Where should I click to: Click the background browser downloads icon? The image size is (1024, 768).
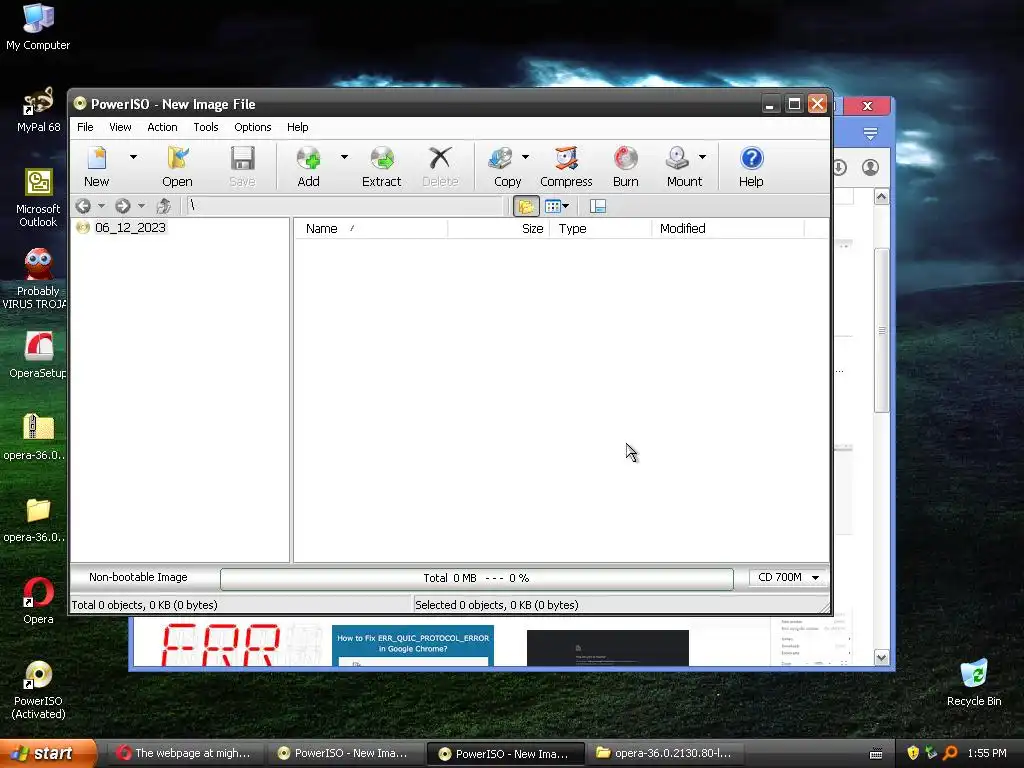(x=840, y=168)
